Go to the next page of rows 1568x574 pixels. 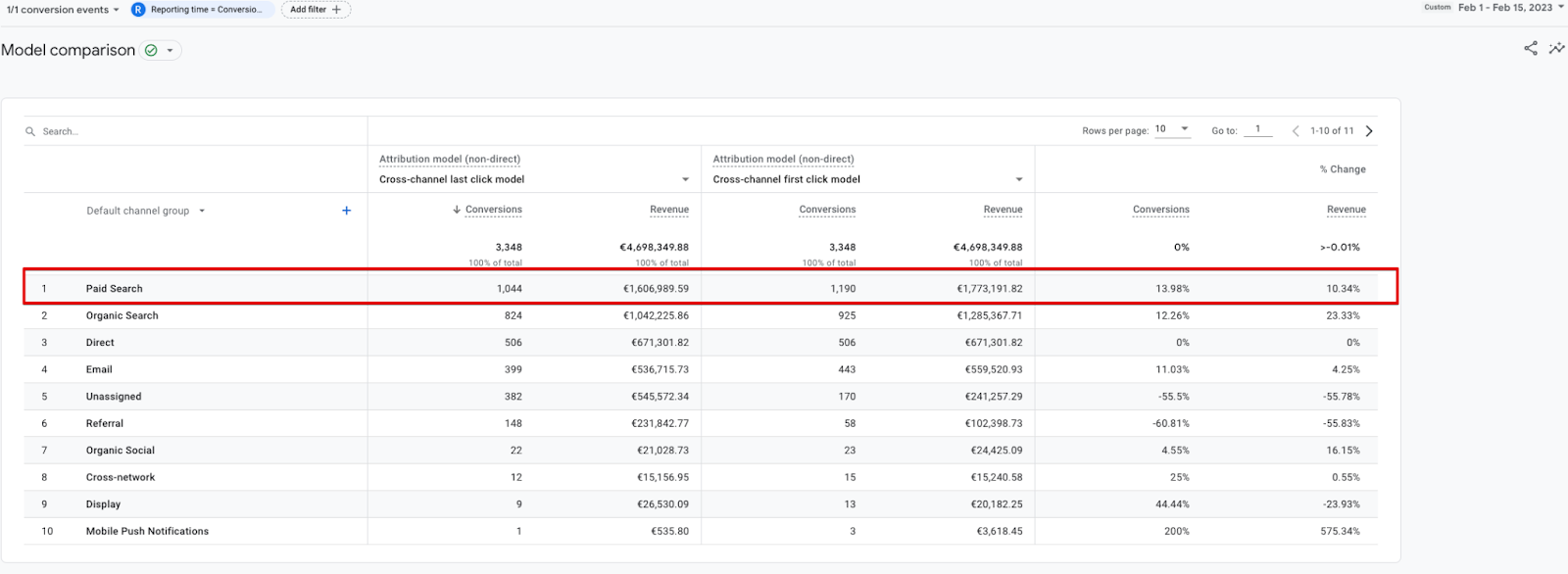(1369, 131)
